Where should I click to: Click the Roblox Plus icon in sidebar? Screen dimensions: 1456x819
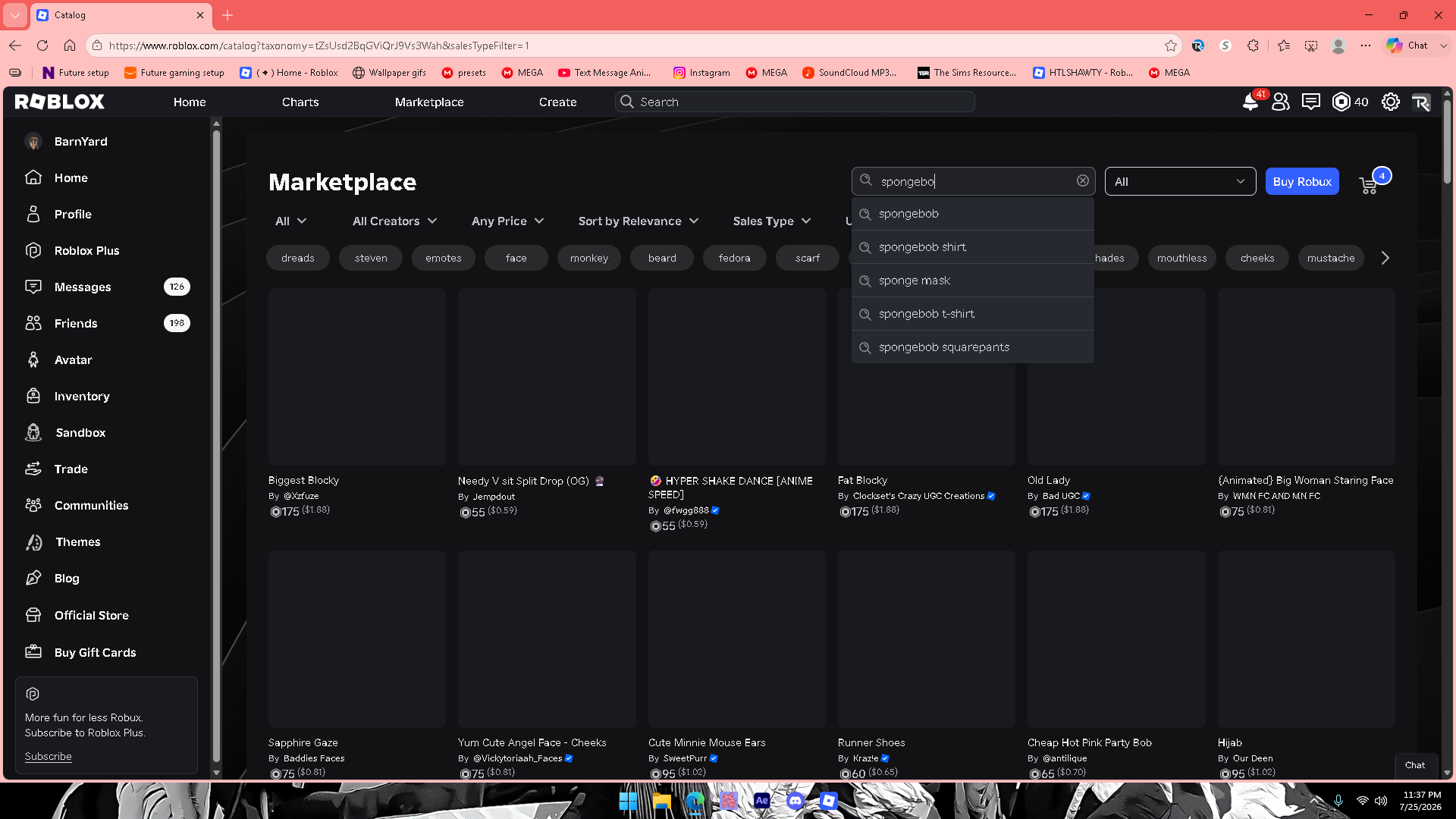pyautogui.click(x=33, y=250)
